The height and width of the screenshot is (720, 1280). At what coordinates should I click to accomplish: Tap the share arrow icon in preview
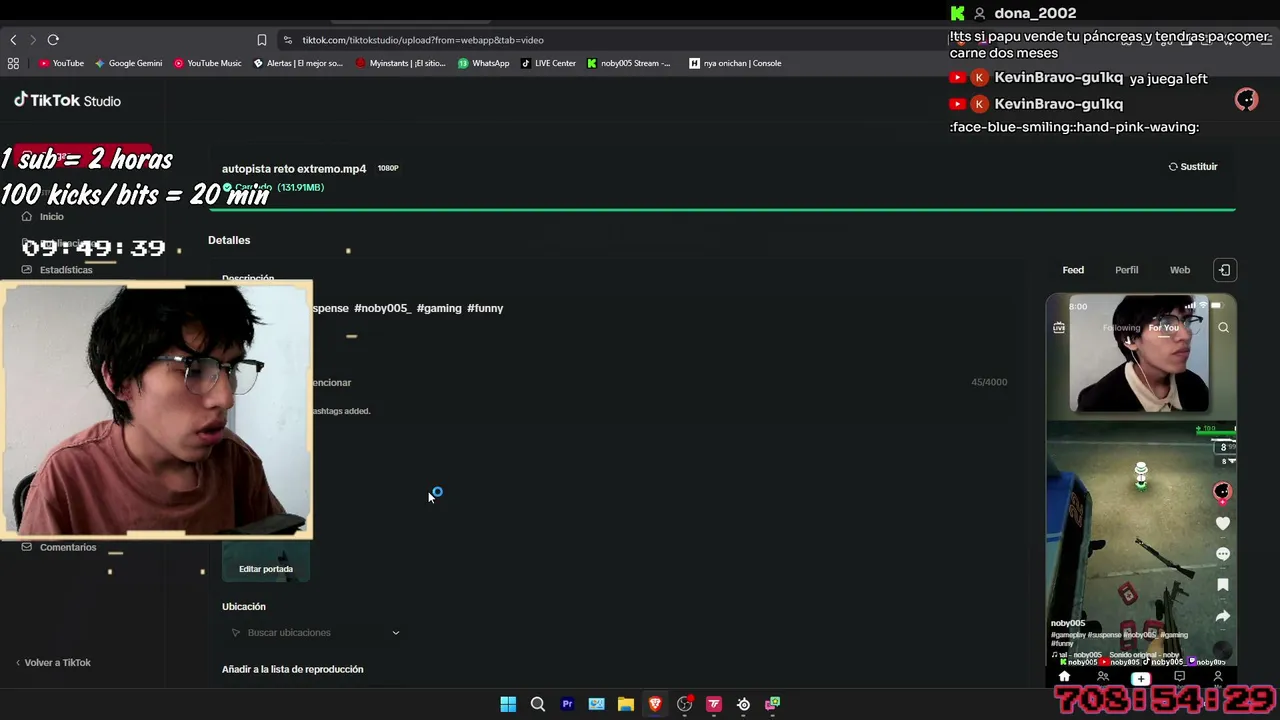point(1222,616)
